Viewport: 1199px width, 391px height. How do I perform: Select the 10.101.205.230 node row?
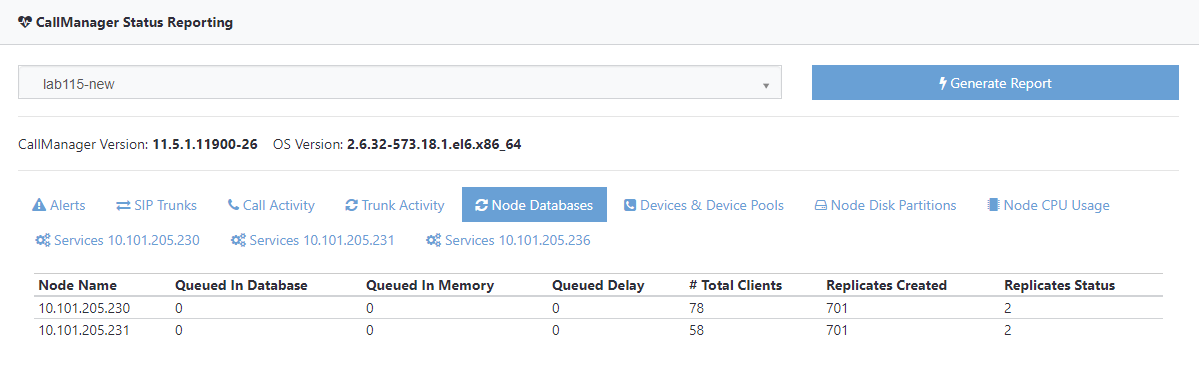click(598, 308)
